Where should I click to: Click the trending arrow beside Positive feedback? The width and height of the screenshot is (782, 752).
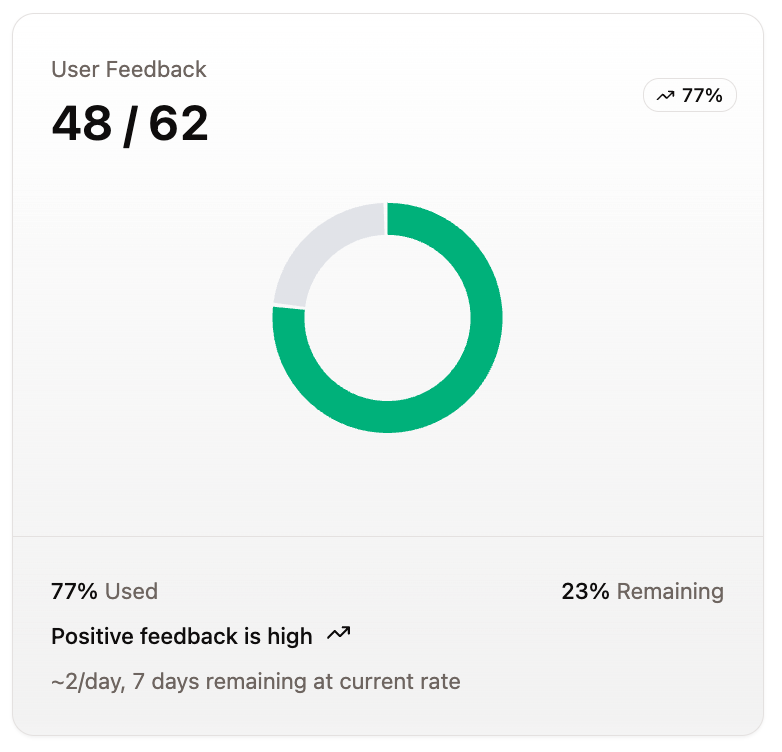tap(339, 634)
